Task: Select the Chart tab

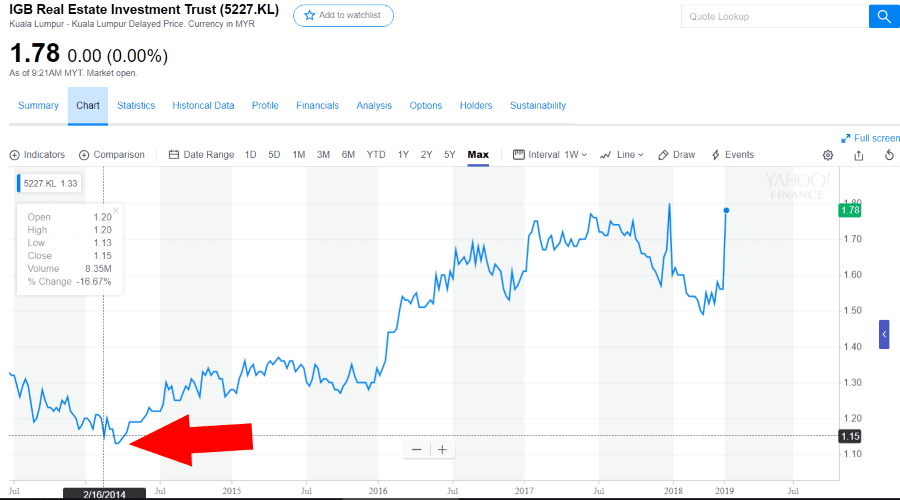Action: [88, 106]
